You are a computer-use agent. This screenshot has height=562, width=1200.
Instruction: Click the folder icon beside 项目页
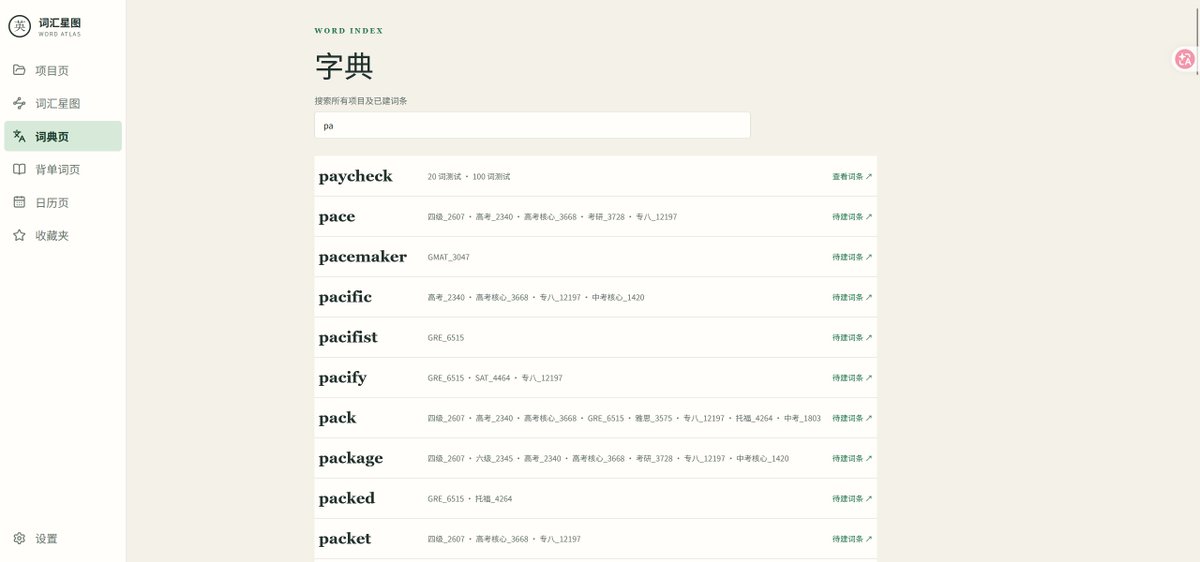click(19, 70)
